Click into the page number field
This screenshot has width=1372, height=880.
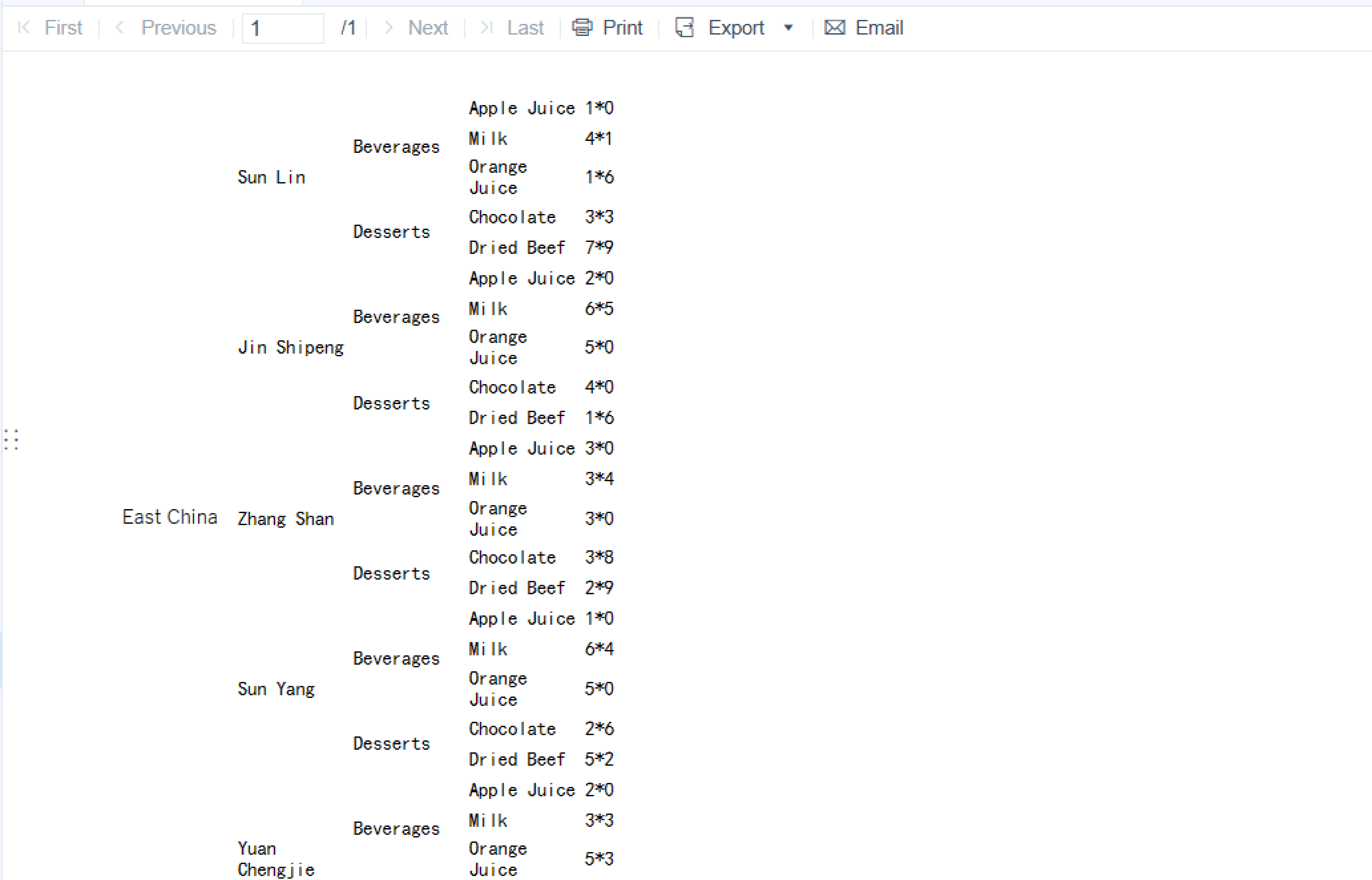pos(283,28)
